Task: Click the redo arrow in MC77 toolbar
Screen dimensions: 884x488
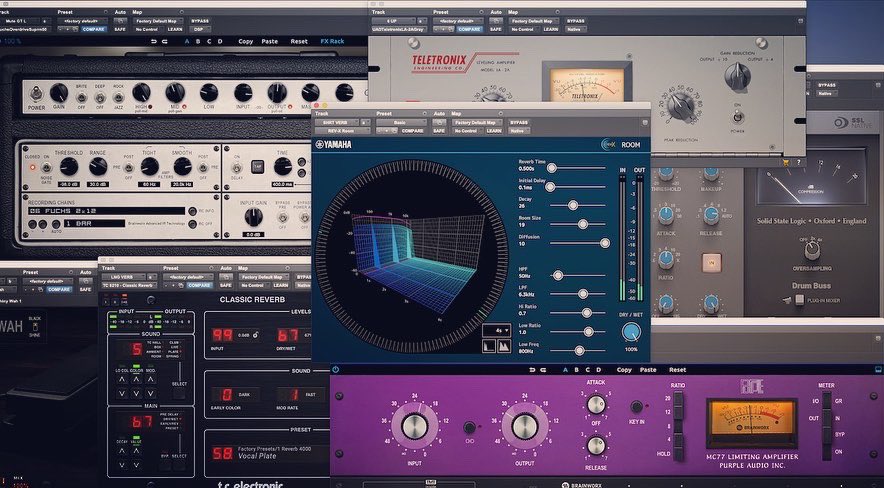Action: click(x=543, y=370)
